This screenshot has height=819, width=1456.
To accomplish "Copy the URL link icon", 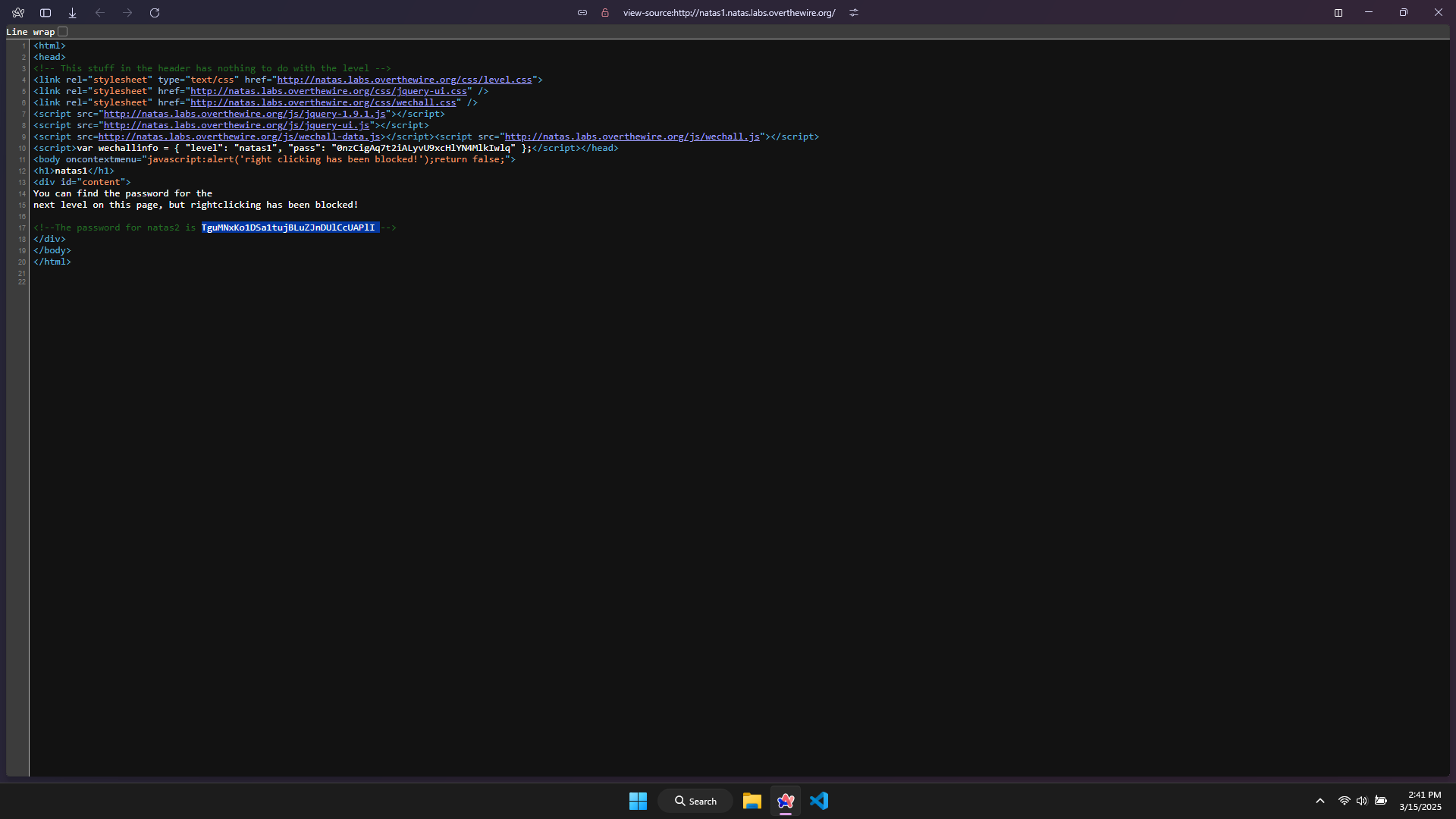I will pyautogui.click(x=582, y=13).
